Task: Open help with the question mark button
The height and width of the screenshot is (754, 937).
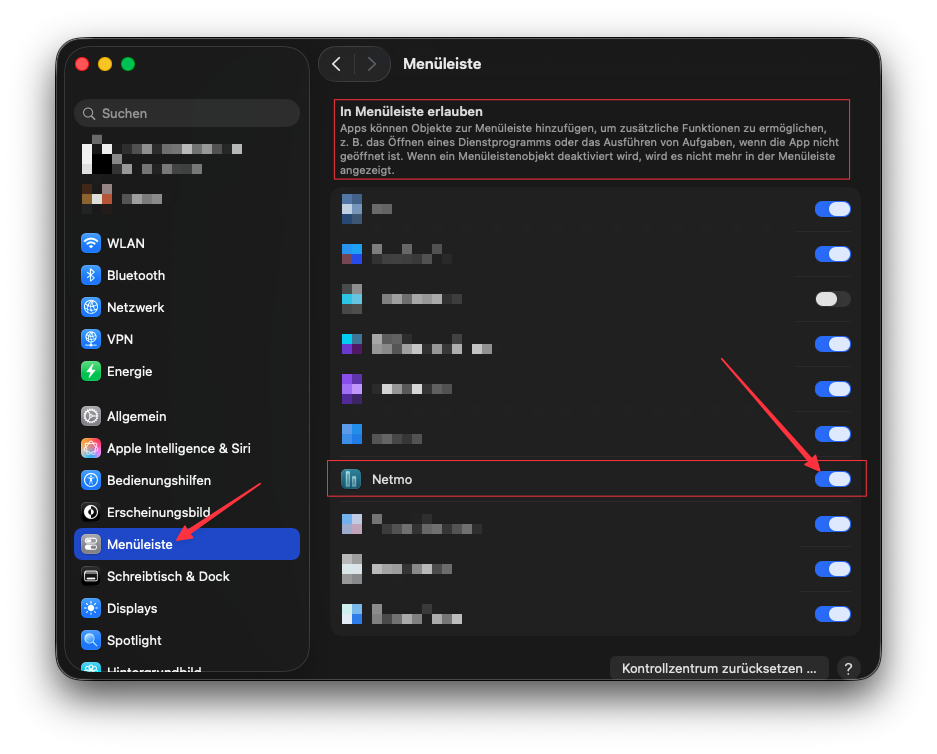Action: tap(848, 668)
